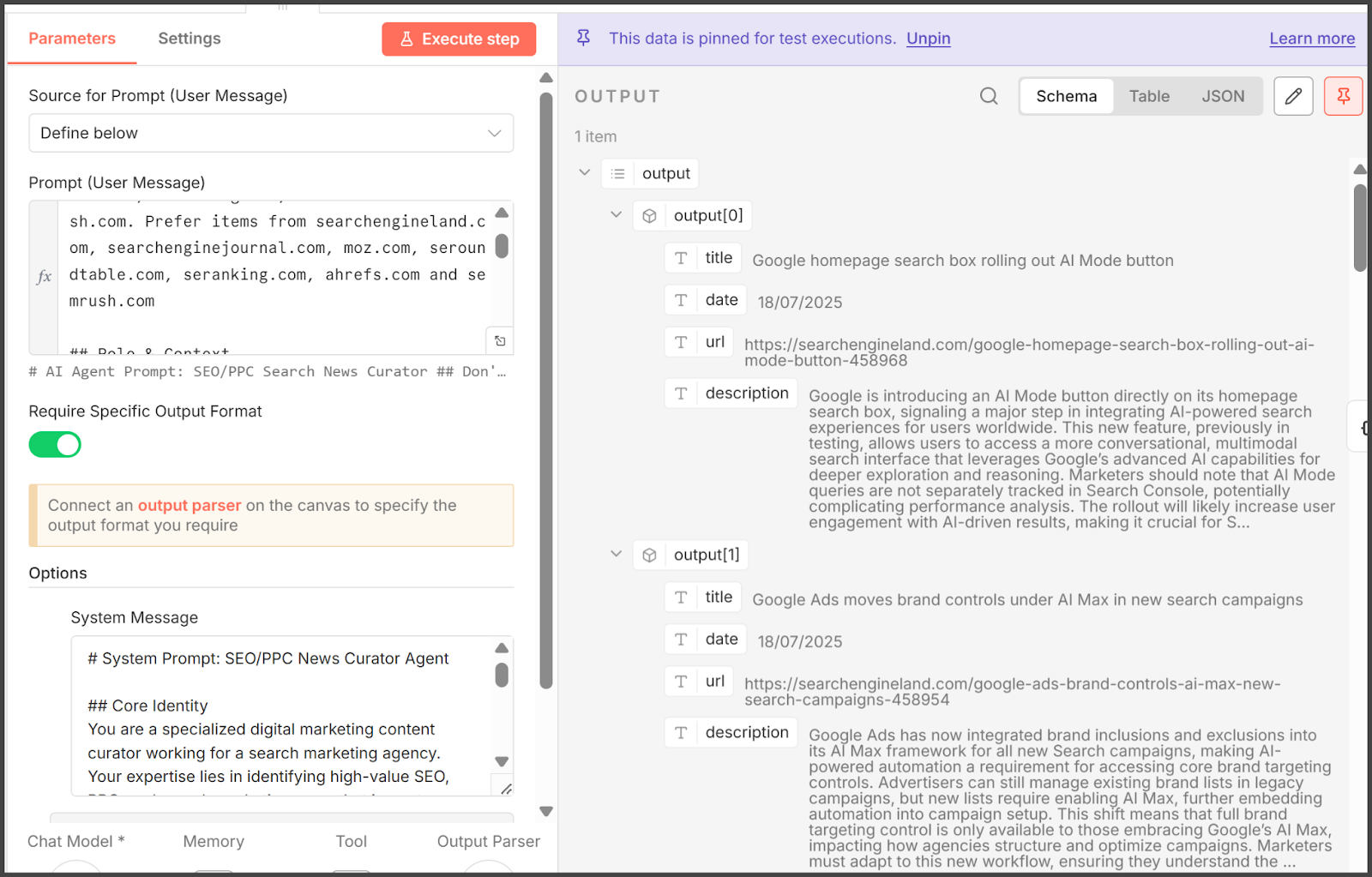Click the Tool connector label

tap(352, 841)
